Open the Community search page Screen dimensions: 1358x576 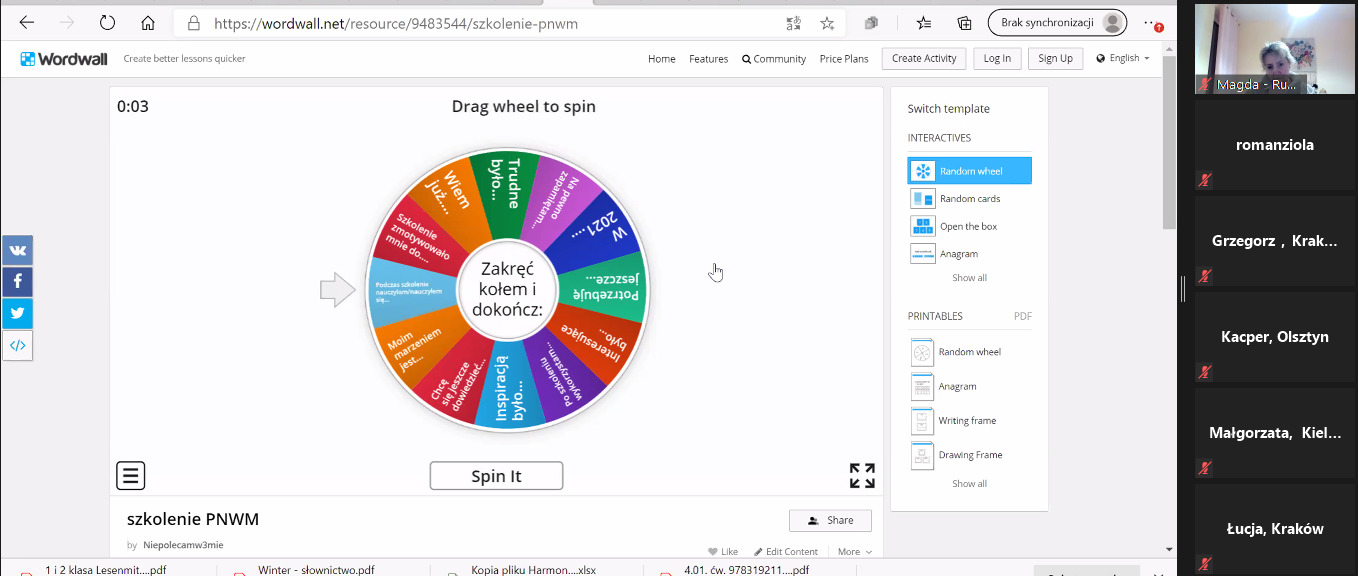(774, 59)
